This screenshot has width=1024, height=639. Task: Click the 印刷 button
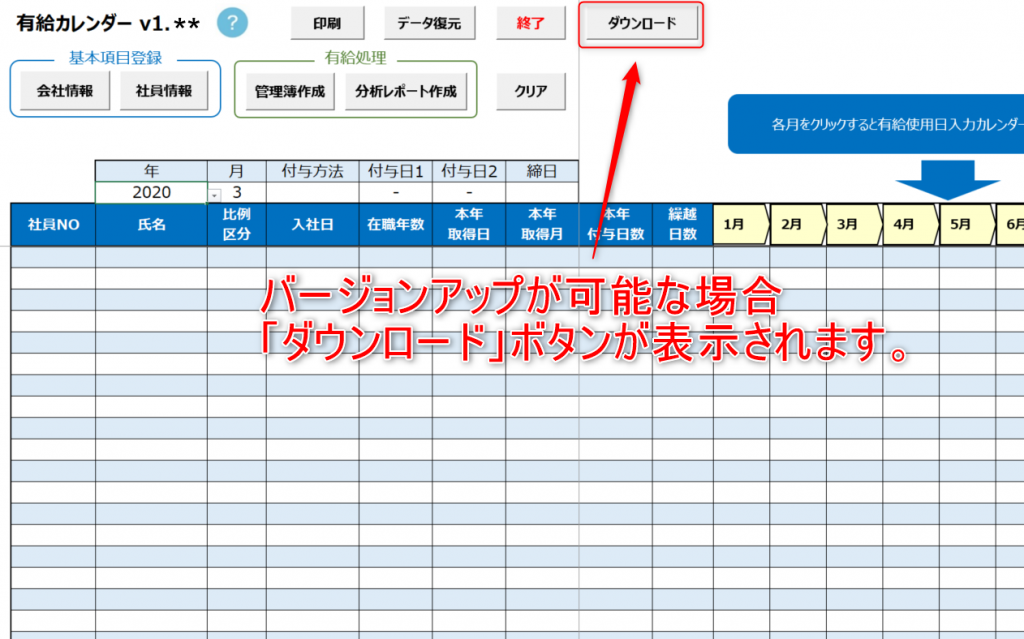click(327, 24)
